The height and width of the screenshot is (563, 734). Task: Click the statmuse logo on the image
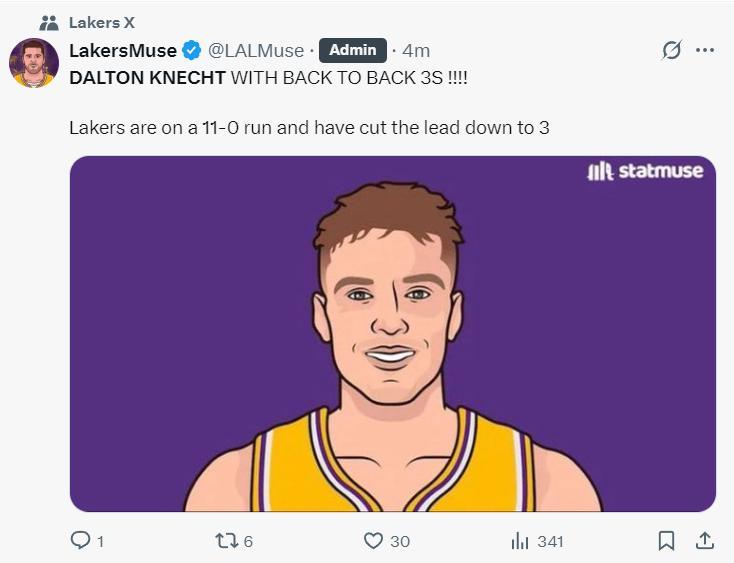[x=645, y=171]
